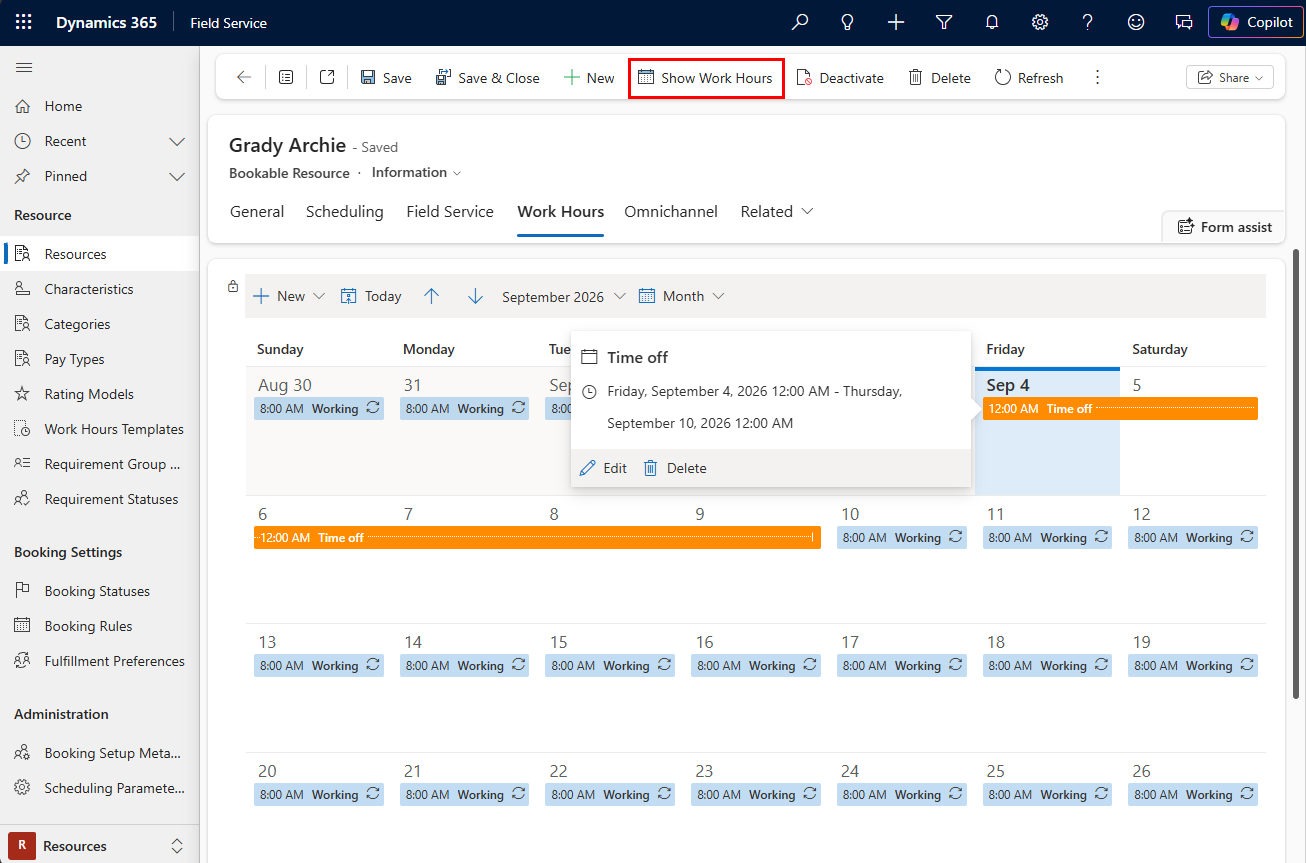
Task: Open the Month view dropdown
Action: click(681, 296)
